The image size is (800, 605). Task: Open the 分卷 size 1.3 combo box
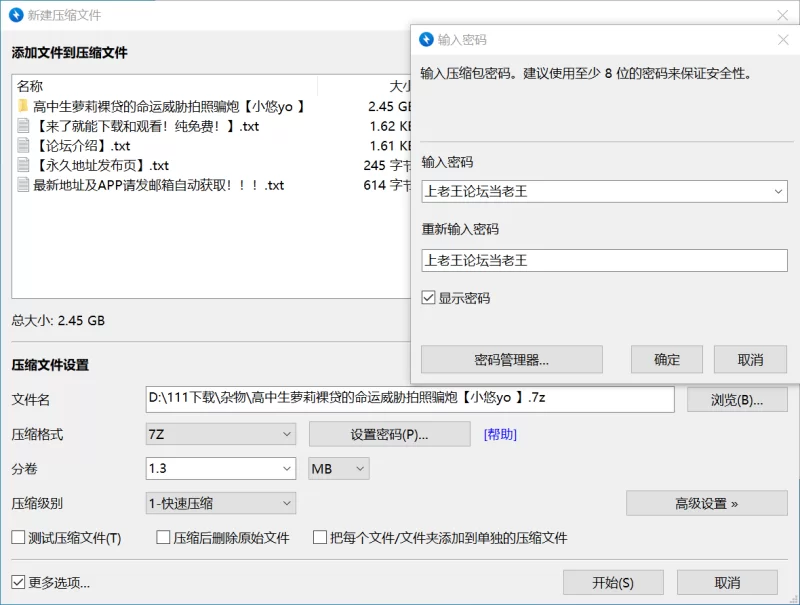220,468
